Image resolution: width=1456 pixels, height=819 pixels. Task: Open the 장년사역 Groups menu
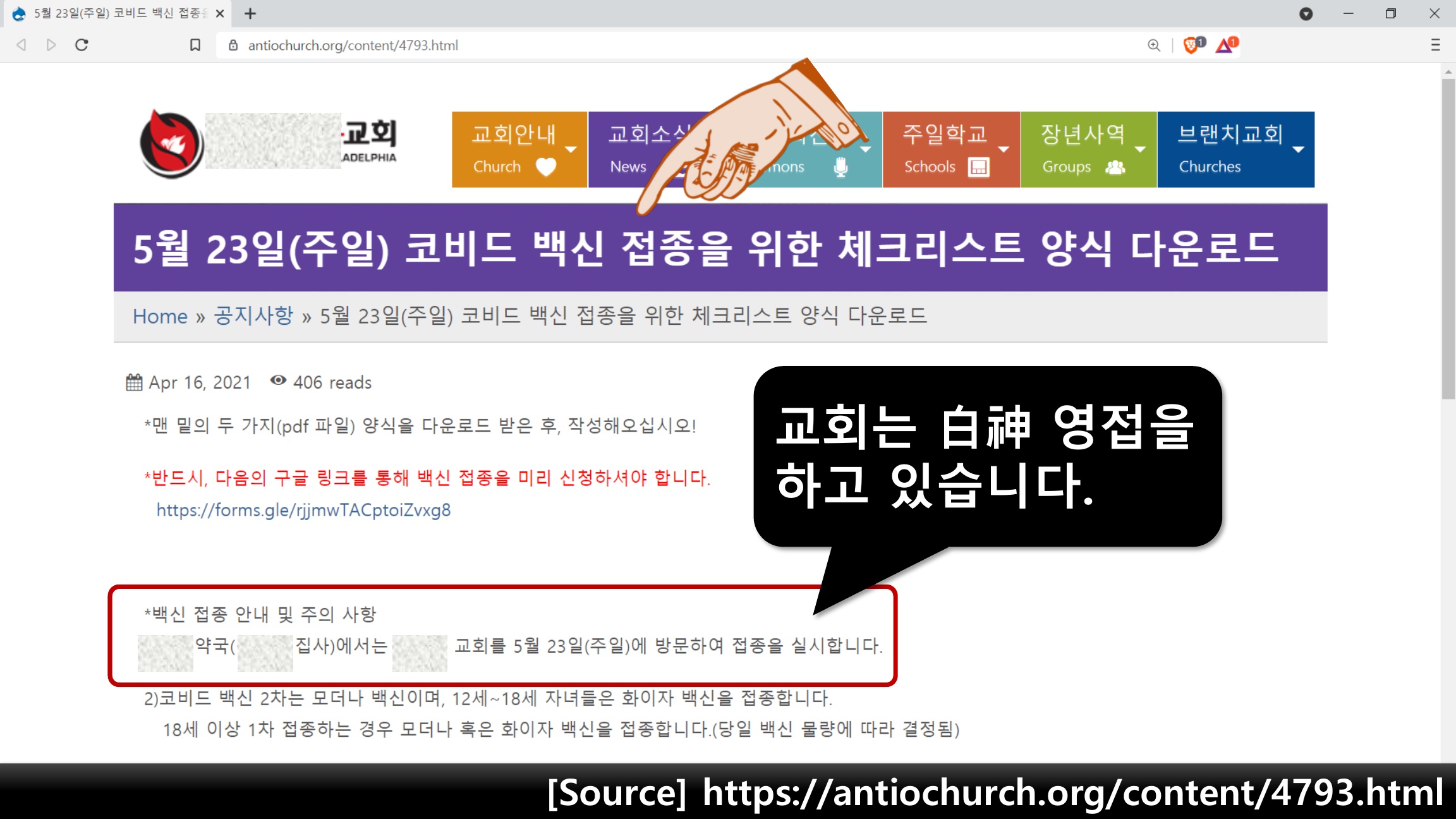click(1088, 149)
